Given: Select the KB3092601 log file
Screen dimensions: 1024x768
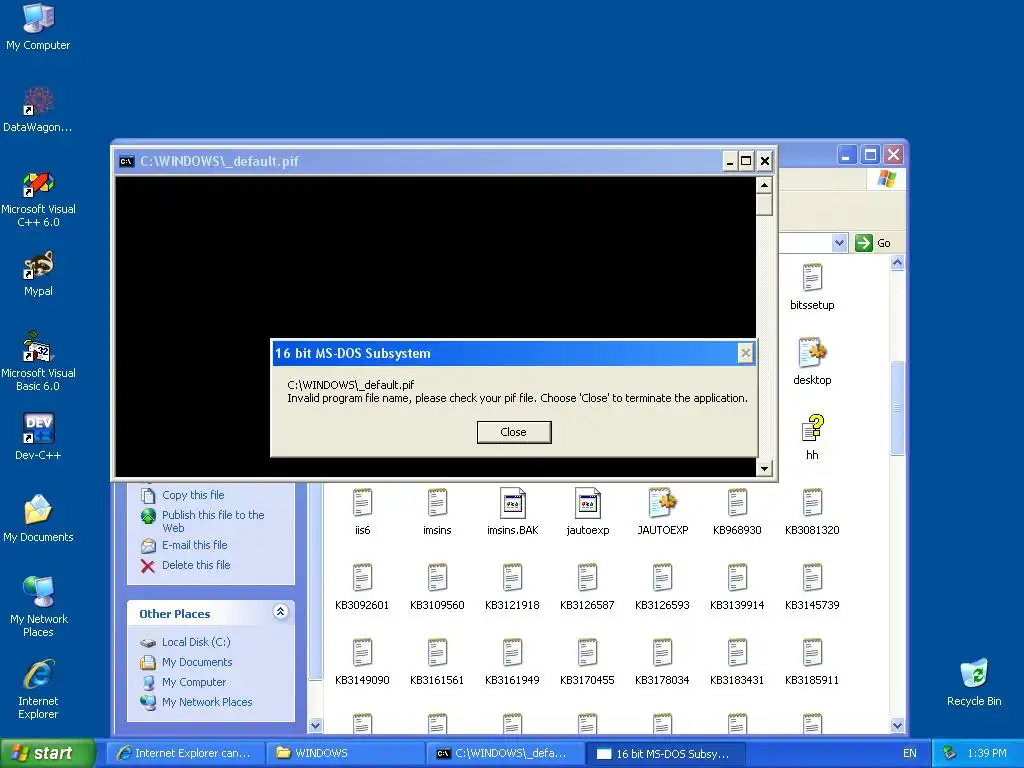Looking at the screenshot, I should click(362, 587).
